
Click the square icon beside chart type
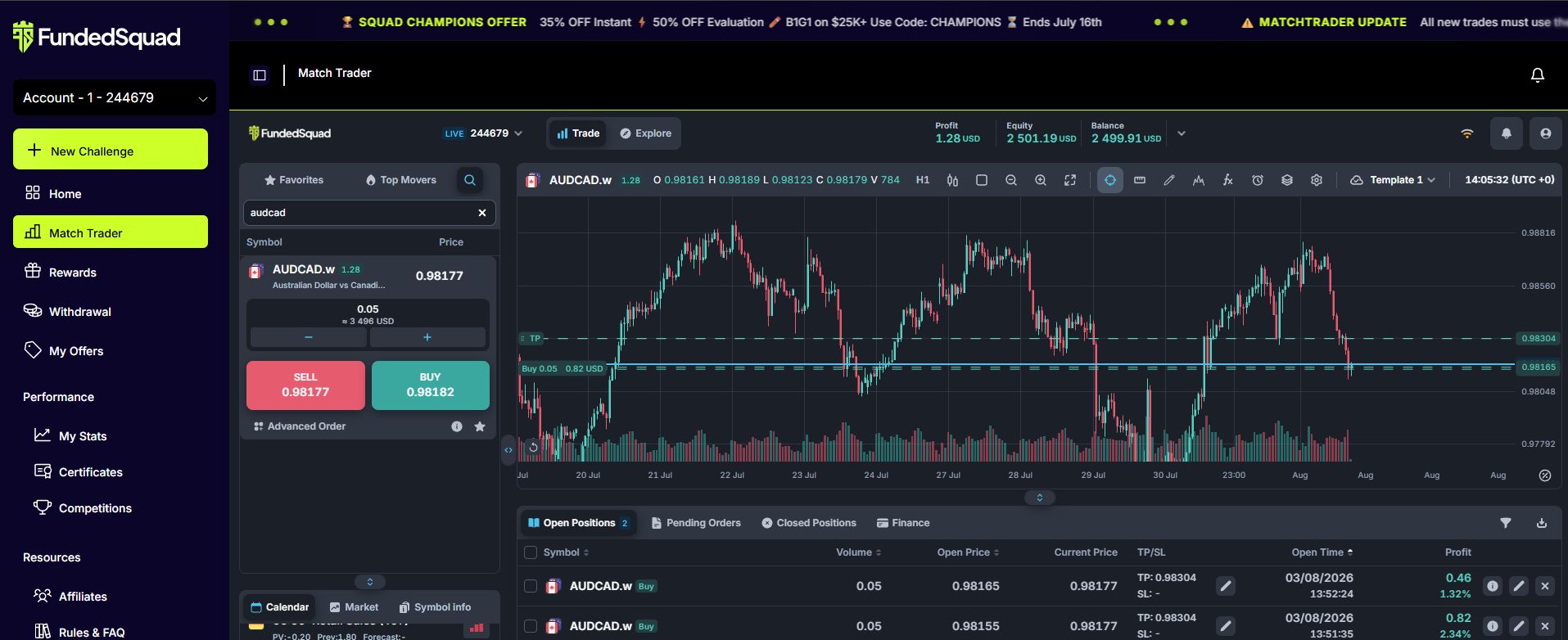[x=982, y=180]
